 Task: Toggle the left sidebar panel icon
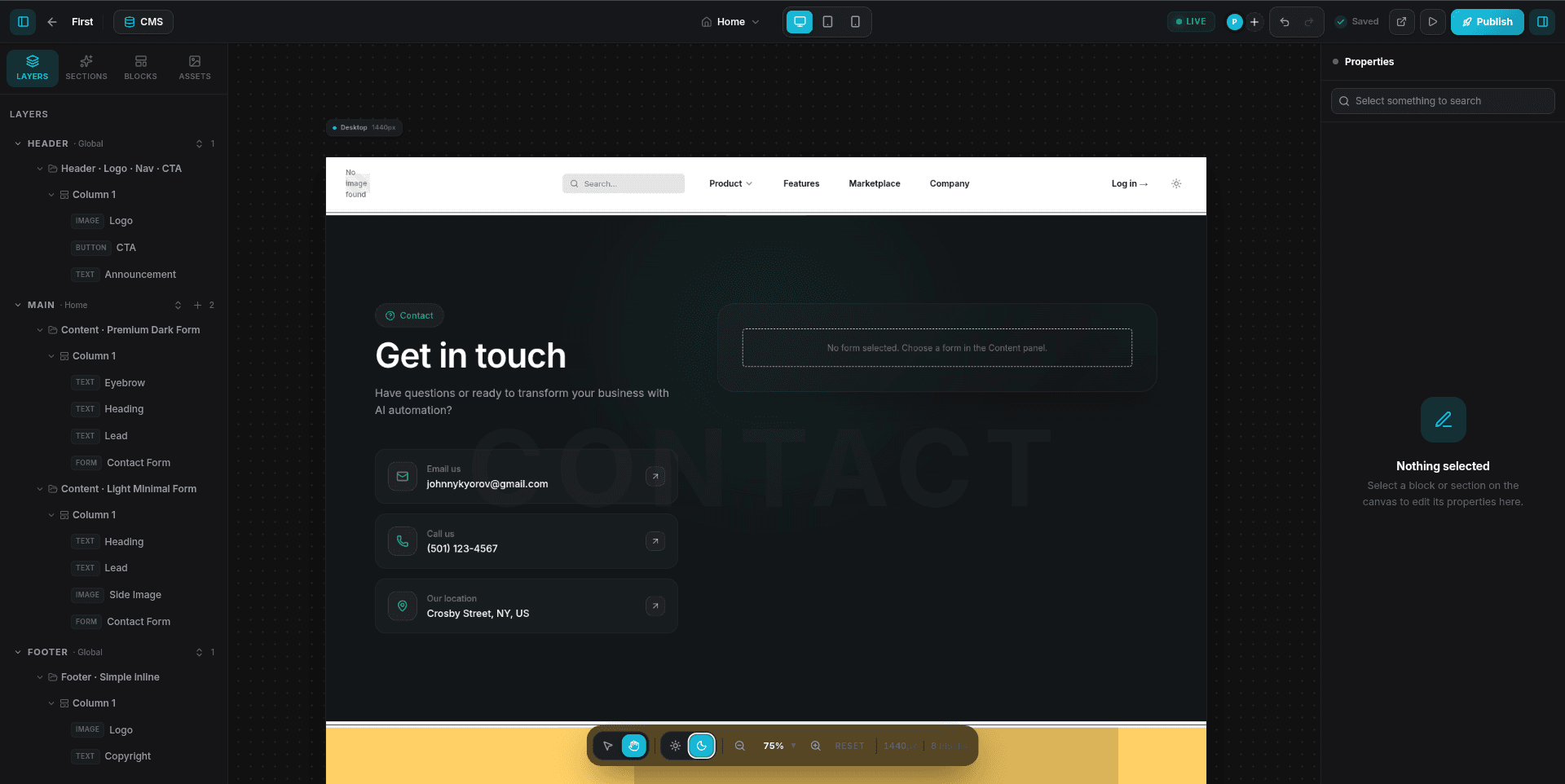coord(23,22)
